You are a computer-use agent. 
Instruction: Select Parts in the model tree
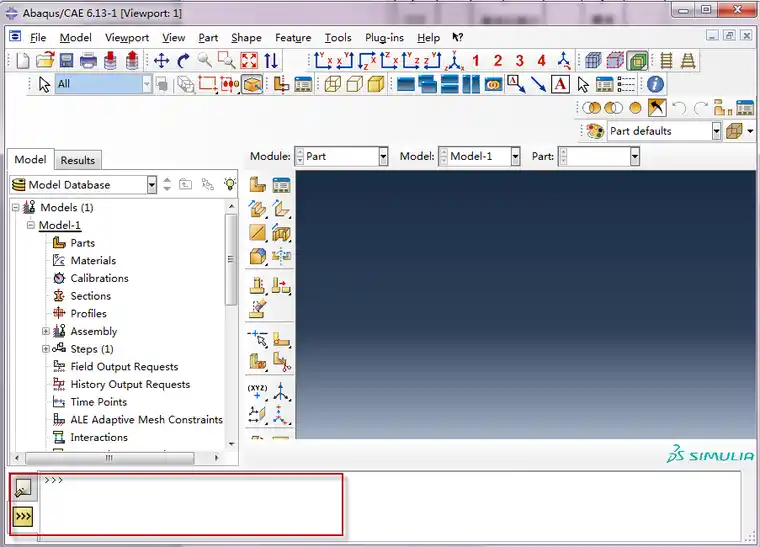tap(82, 243)
